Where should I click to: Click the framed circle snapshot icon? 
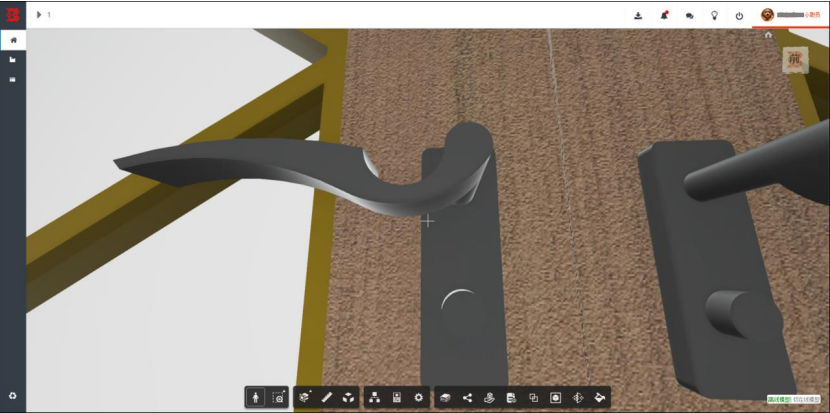coord(555,397)
